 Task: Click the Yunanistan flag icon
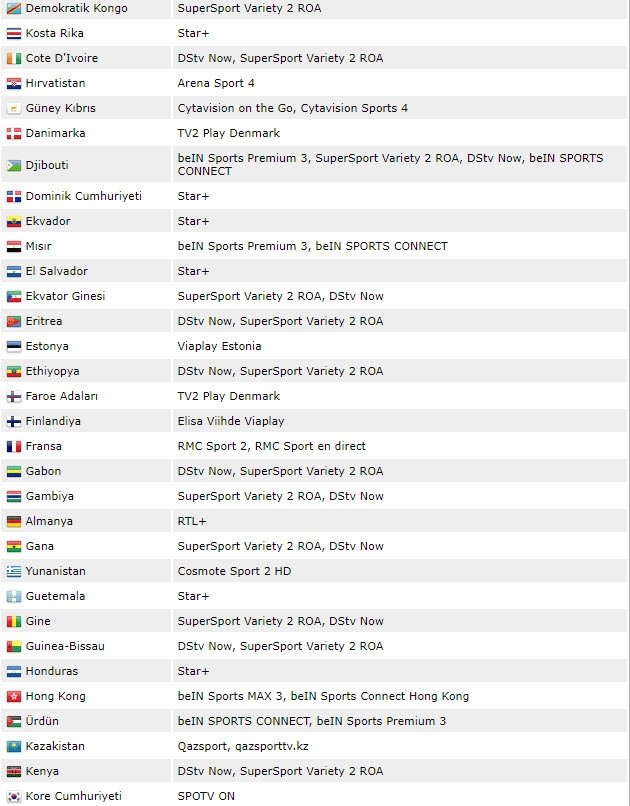click(x=14, y=571)
